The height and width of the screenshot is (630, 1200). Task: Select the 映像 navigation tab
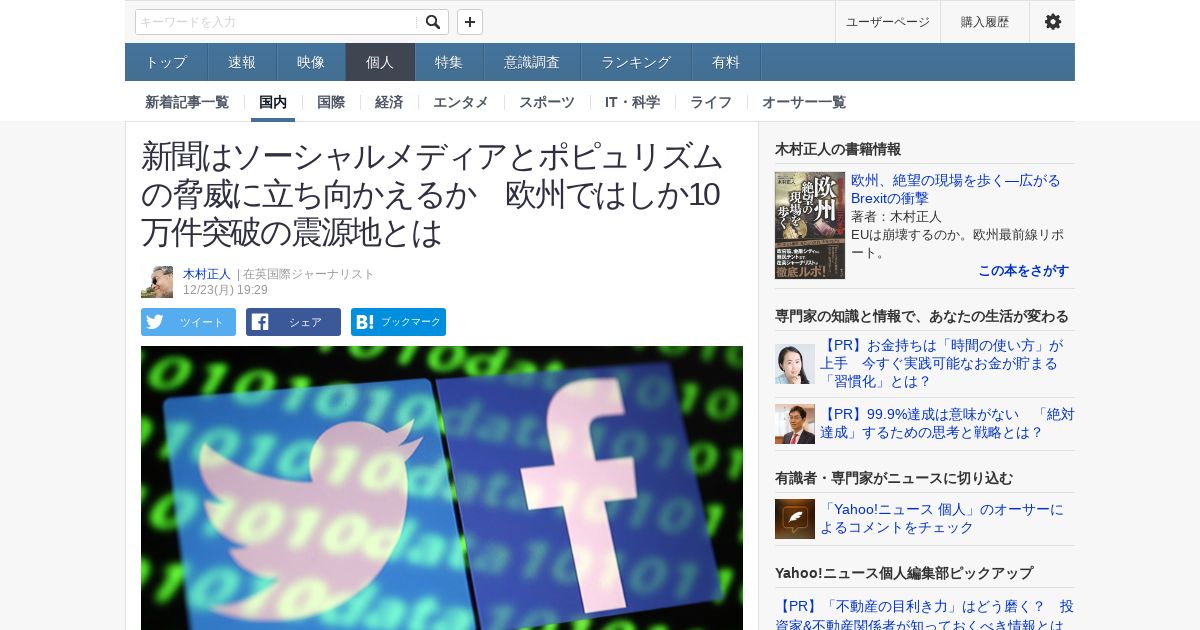(x=311, y=62)
